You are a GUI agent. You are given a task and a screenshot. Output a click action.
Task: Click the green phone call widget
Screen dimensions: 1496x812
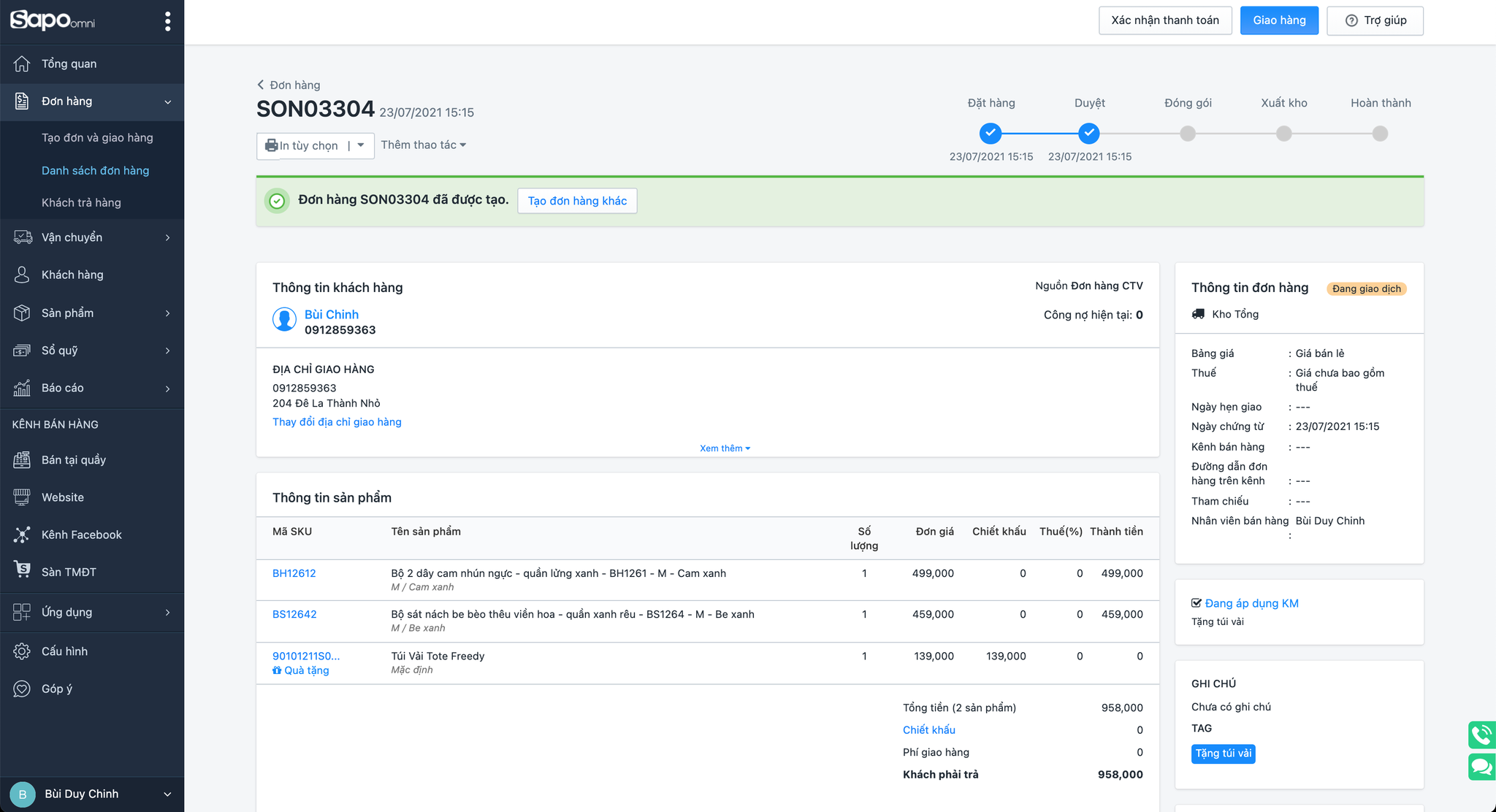pyautogui.click(x=1481, y=735)
